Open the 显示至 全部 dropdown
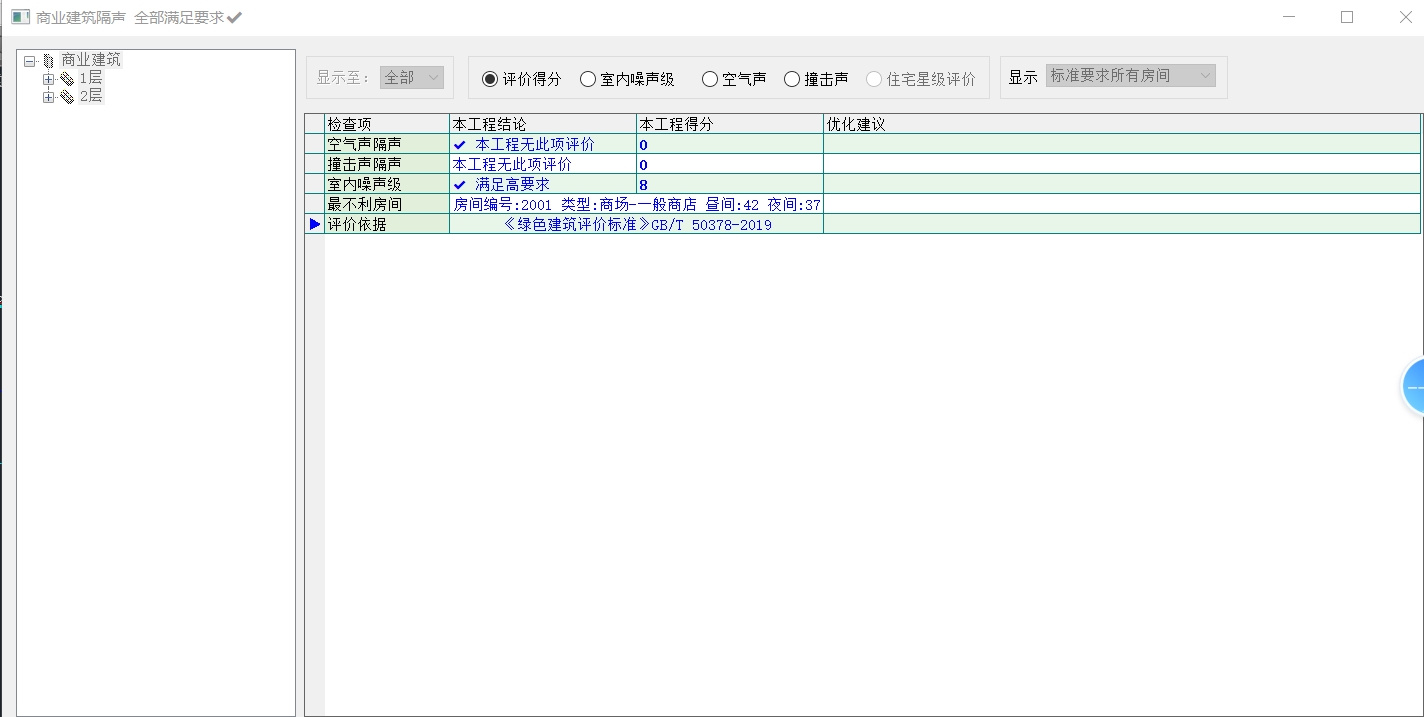This screenshot has height=717, width=1424. [412, 77]
